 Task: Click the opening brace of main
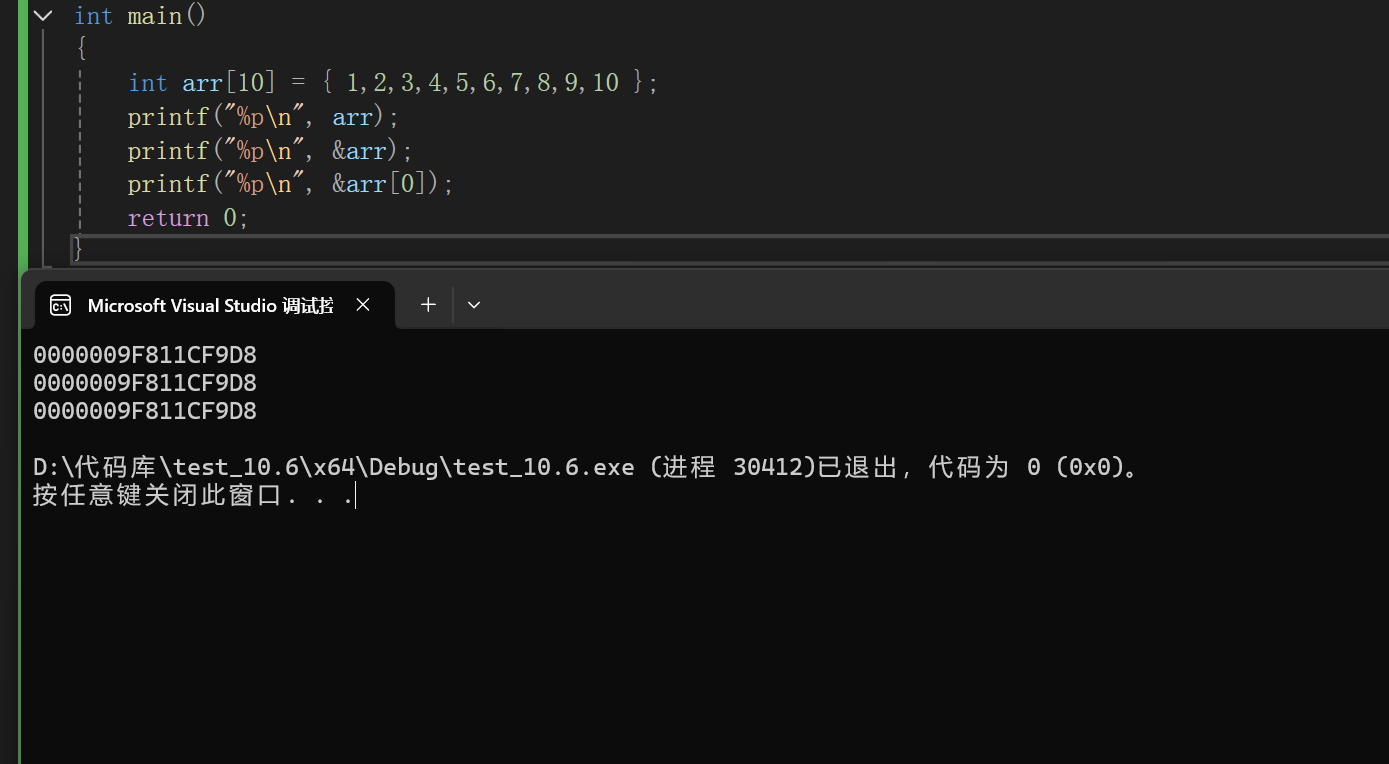(81, 49)
